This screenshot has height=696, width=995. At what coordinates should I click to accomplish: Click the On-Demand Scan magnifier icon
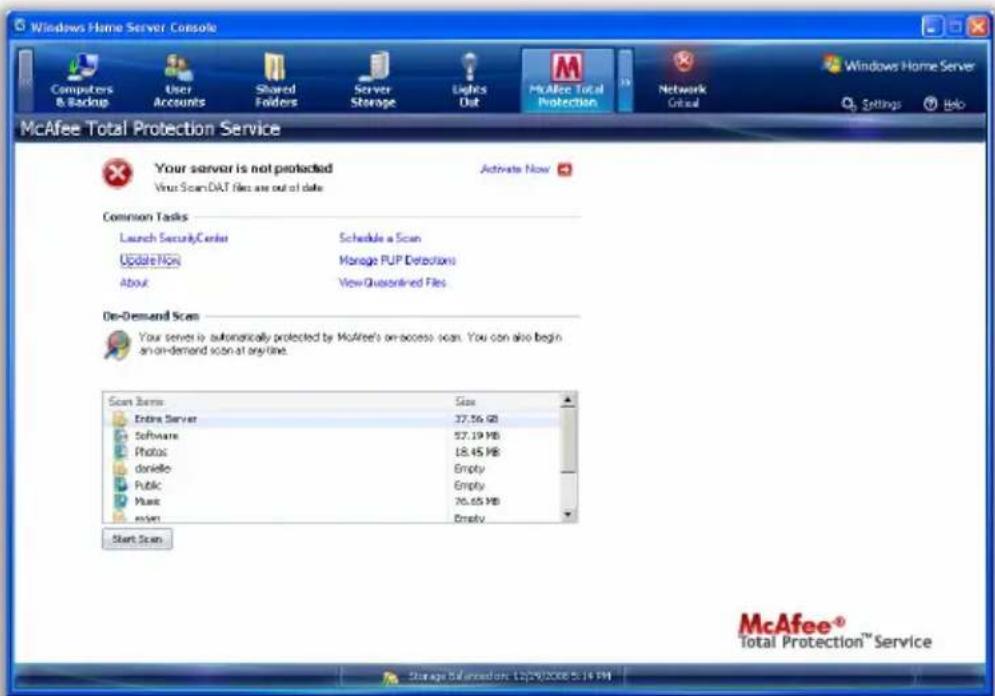[x=117, y=346]
